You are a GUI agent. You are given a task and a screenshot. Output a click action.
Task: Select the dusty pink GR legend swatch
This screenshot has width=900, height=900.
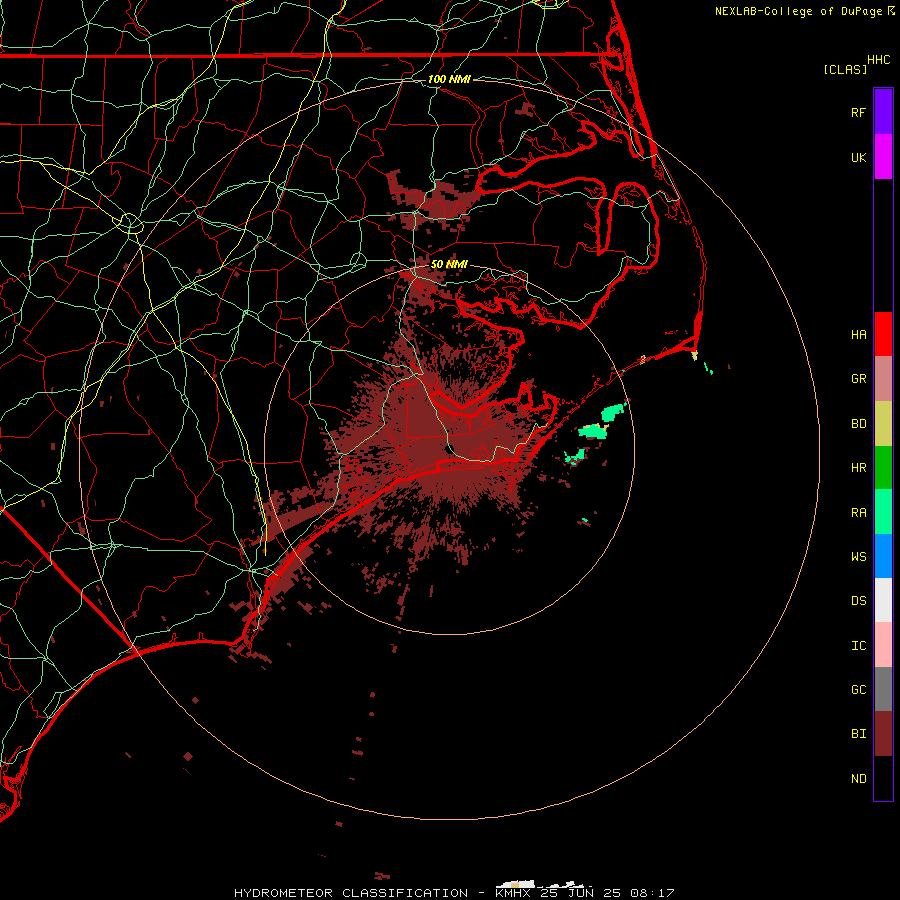(x=883, y=379)
